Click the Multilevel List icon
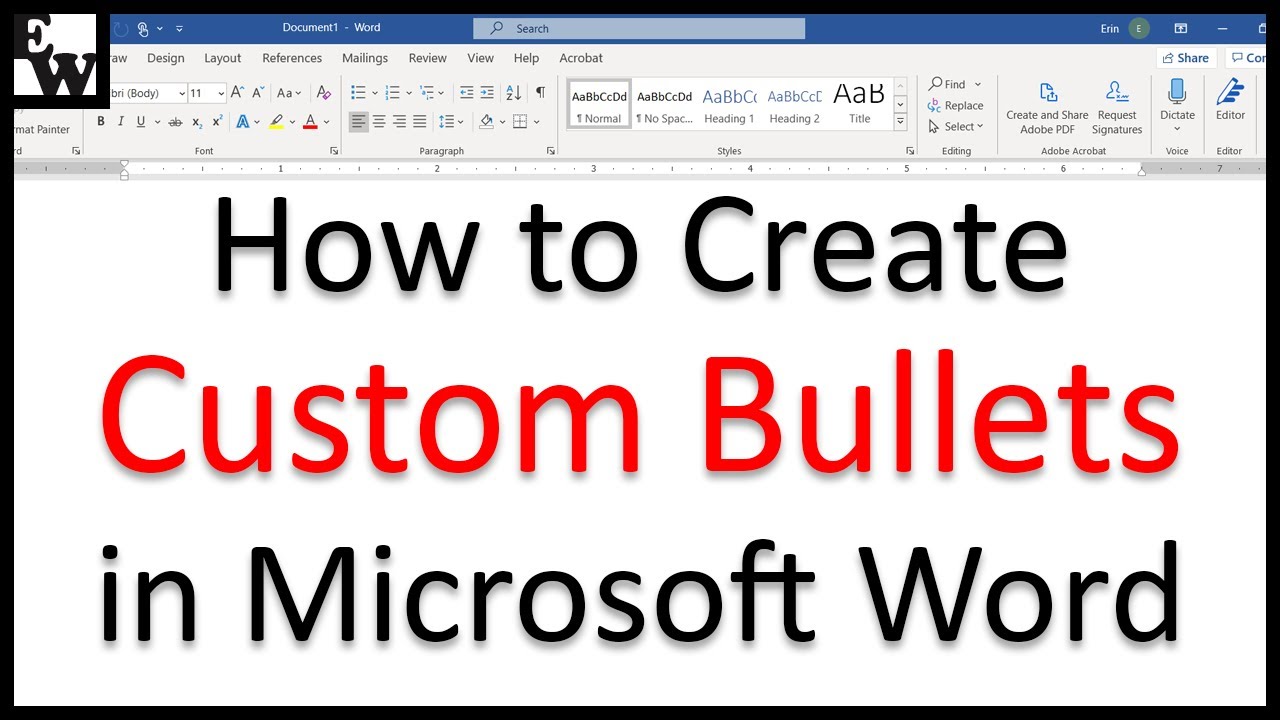The height and width of the screenshot is (720, 1280). [427, 92]
